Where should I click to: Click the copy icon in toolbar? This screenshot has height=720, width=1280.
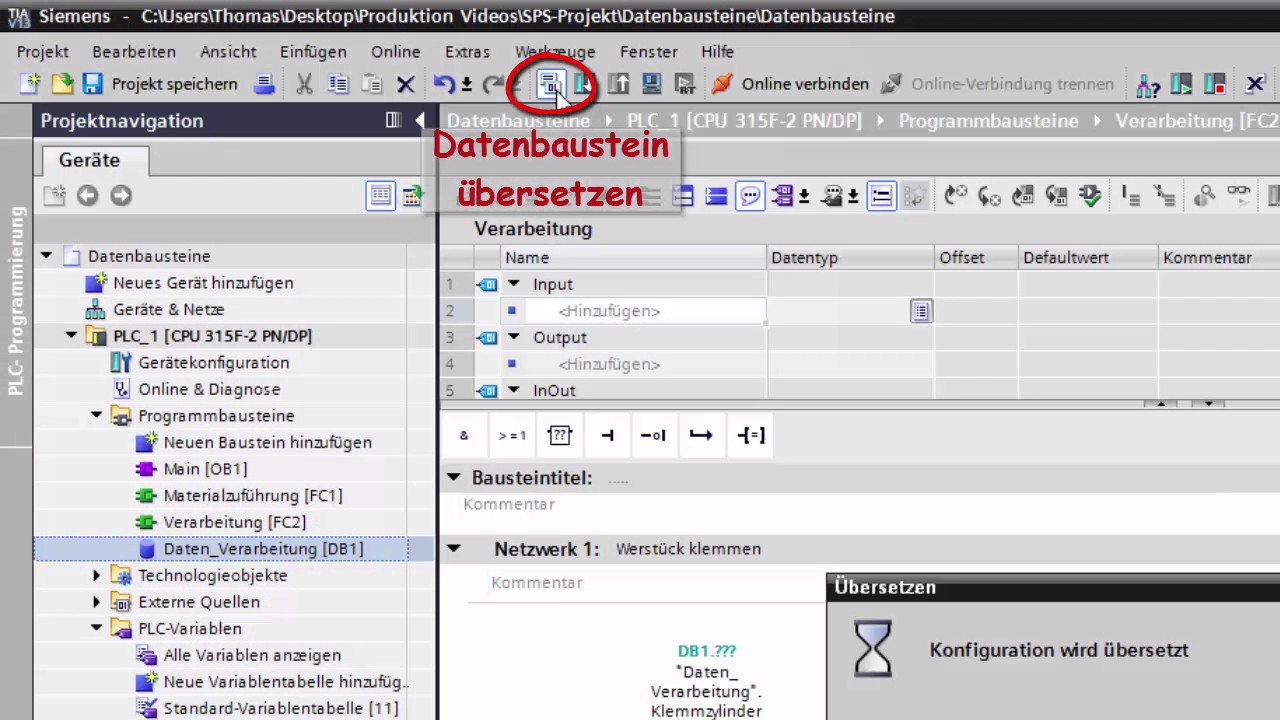(x=339, y=84)
